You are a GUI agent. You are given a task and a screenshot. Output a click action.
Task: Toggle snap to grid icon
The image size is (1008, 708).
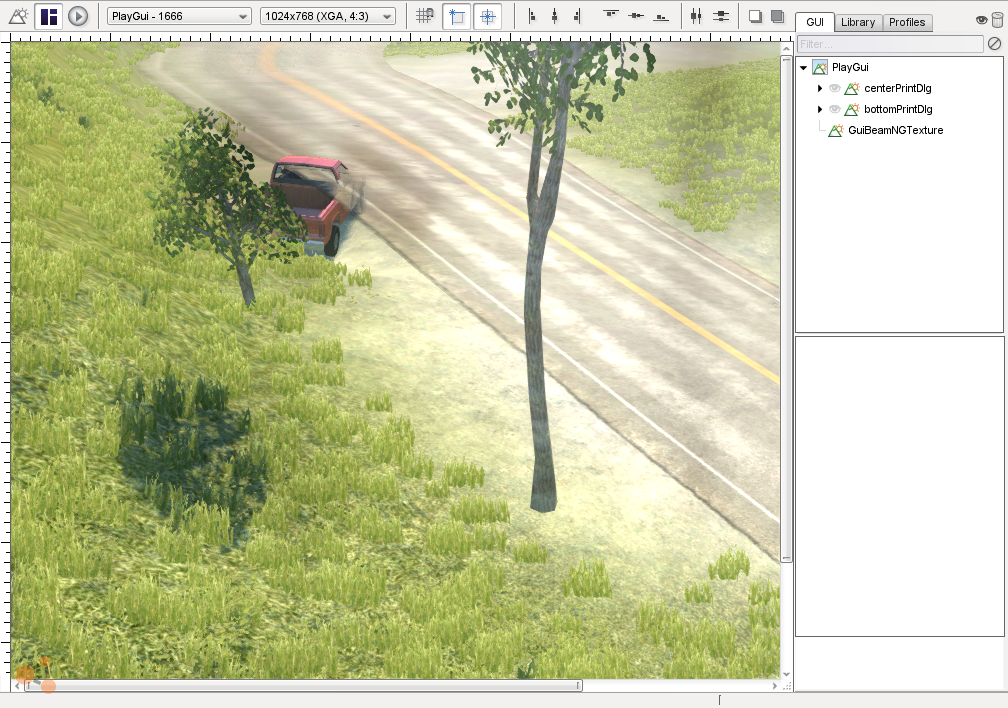pyautogui.click(x=424, y=16)
